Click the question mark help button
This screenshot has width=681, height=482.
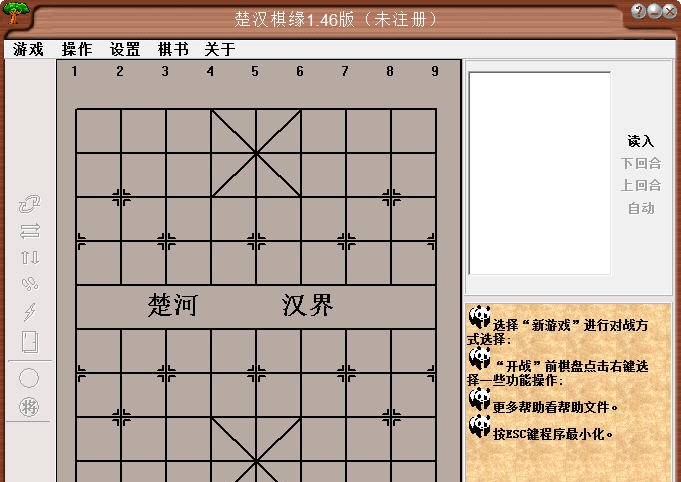(x=638, y=11)
